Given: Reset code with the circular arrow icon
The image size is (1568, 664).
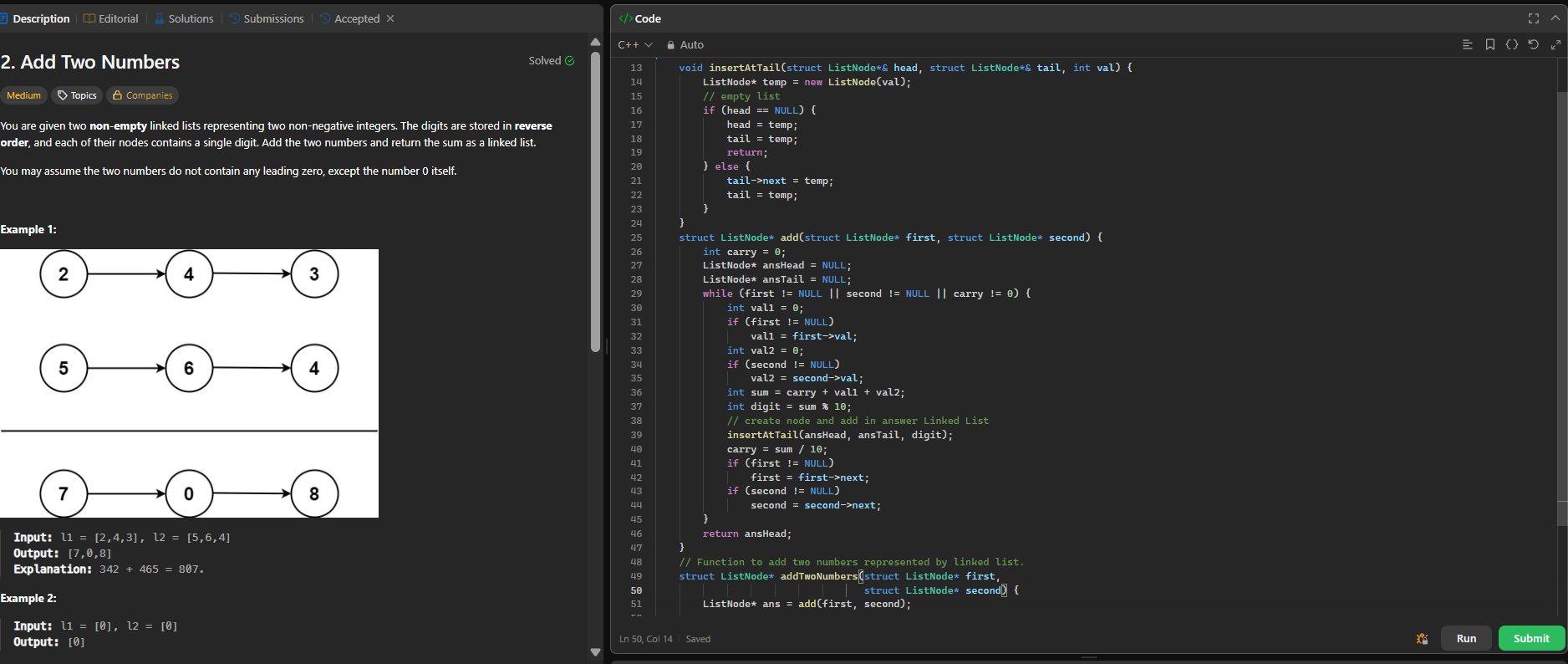Looking at the screenshot, I should pos(1533,44).
